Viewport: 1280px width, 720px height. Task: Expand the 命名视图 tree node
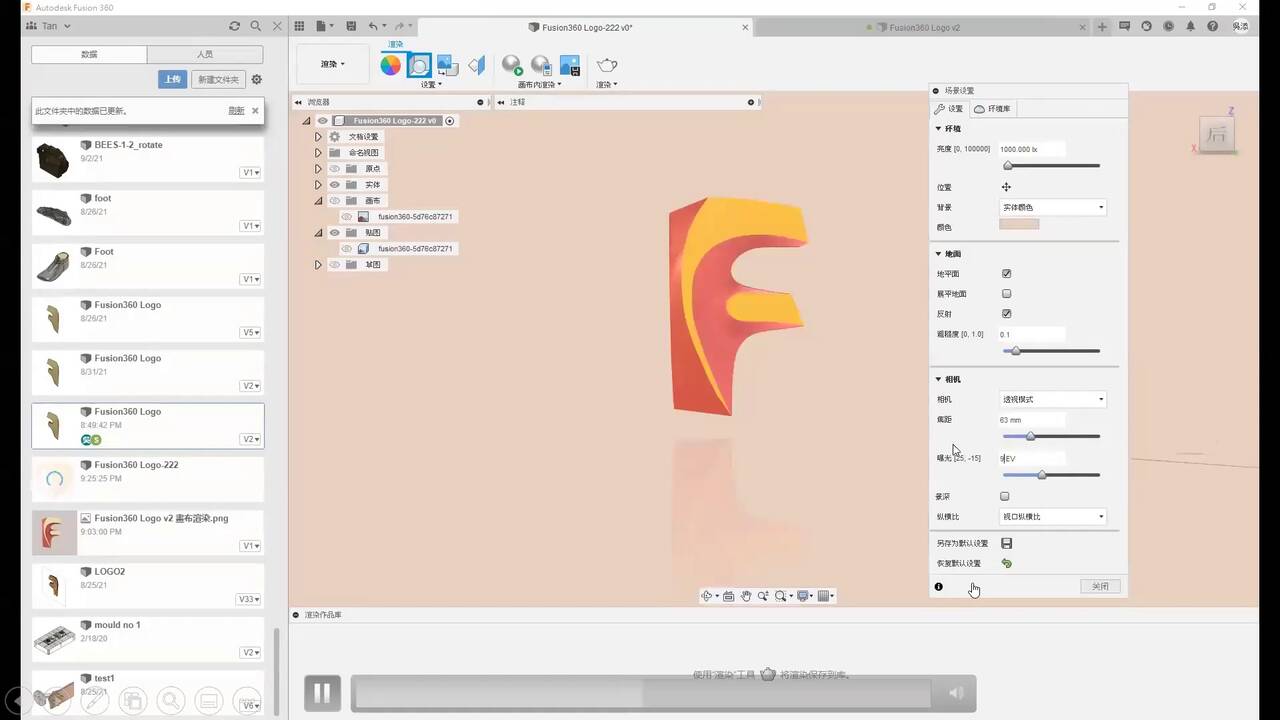(x=318, y=153)
